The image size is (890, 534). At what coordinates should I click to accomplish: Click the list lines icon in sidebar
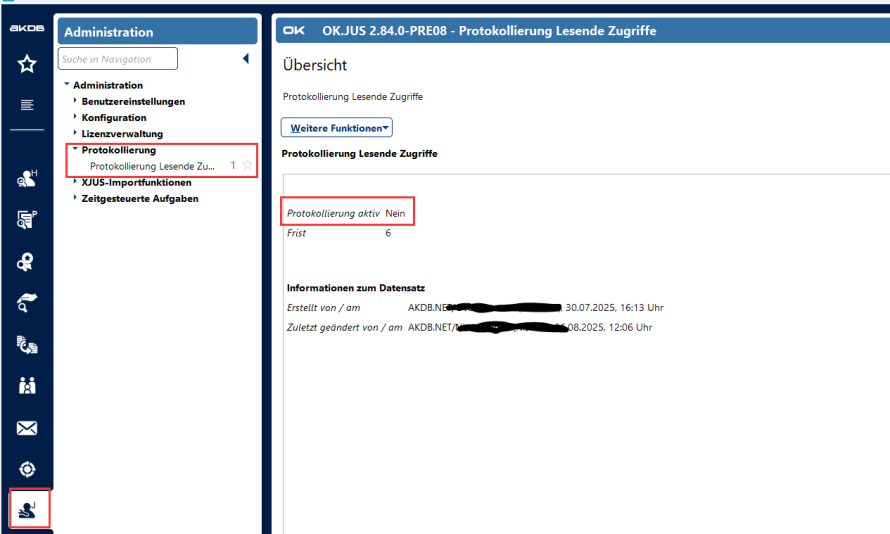(x=27, y=105)
